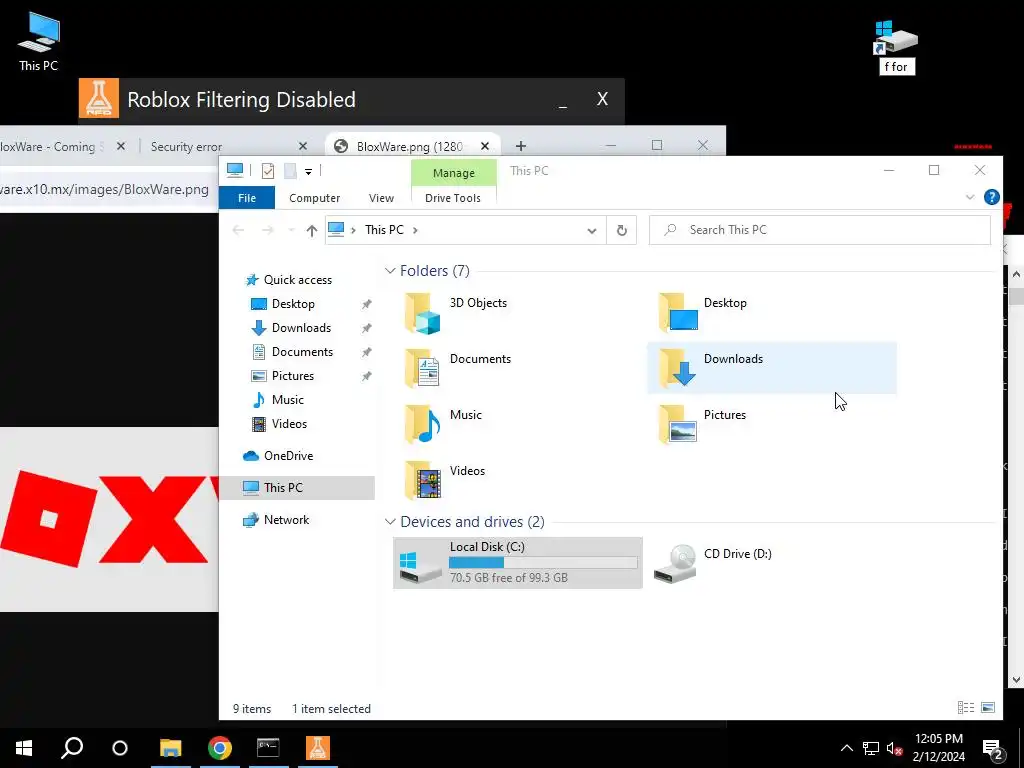Viewport: 1024px width, 768px height.
Task: Open Cortana circle on the taskbar
Action: point(120,748)
